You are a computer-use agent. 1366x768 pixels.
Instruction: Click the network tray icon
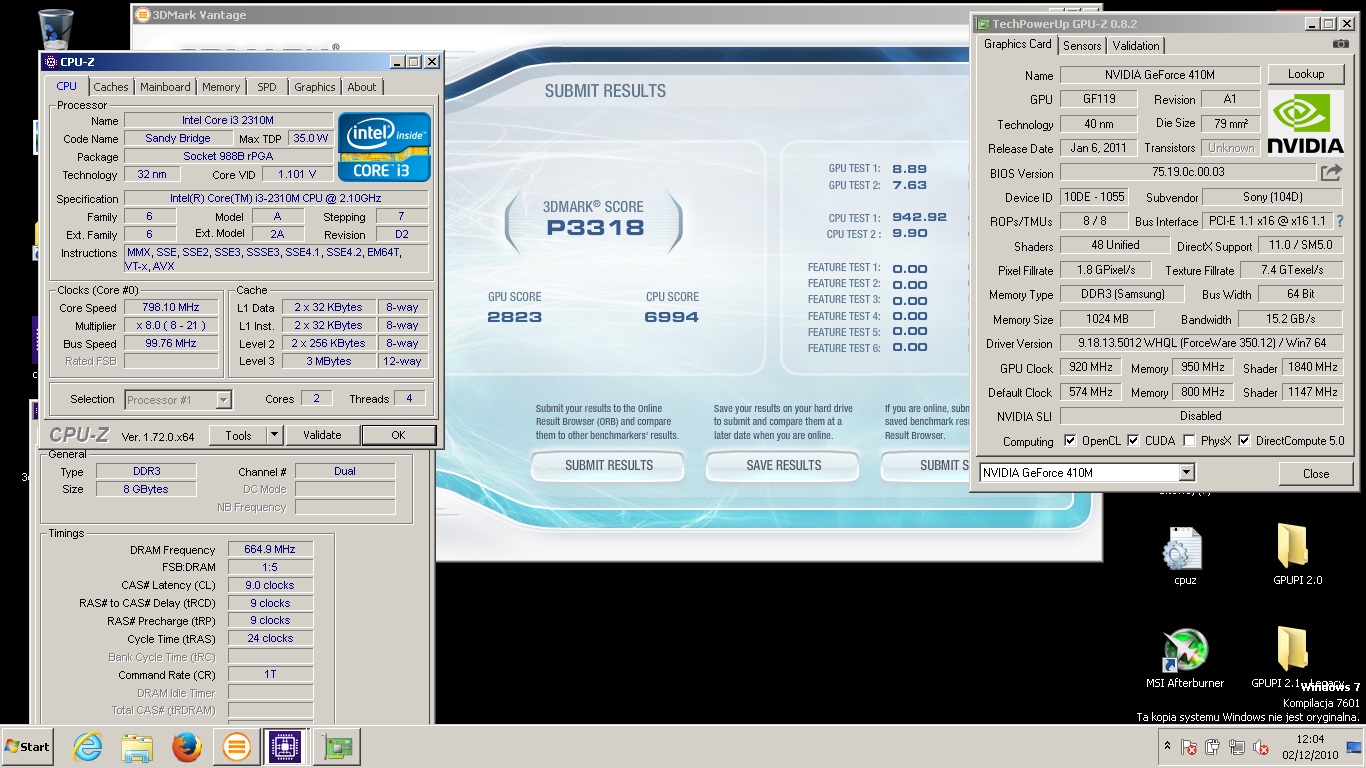(x=1237, y=747)
